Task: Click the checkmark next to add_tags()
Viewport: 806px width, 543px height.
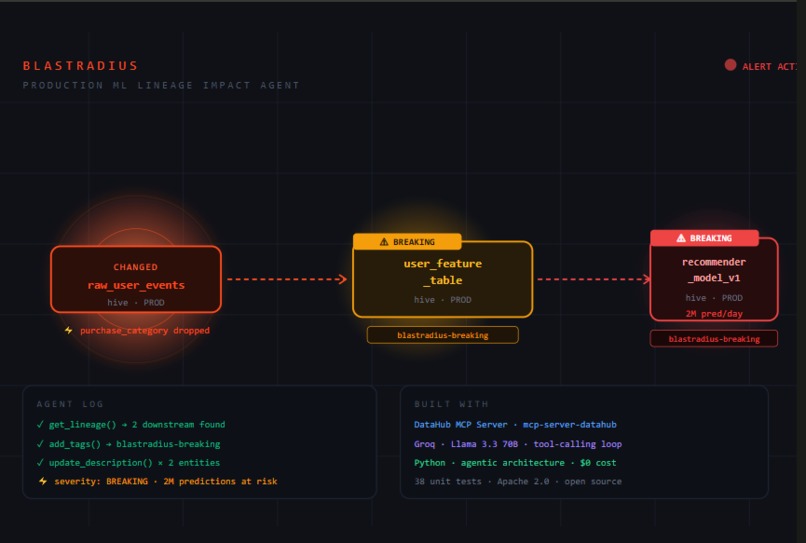Action: tap(40, 444)
